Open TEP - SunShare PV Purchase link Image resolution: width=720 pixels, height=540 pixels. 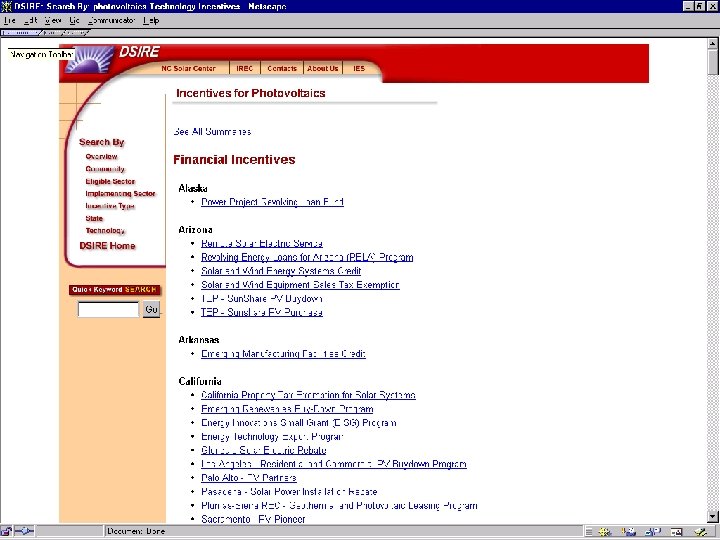pos(262,312)
